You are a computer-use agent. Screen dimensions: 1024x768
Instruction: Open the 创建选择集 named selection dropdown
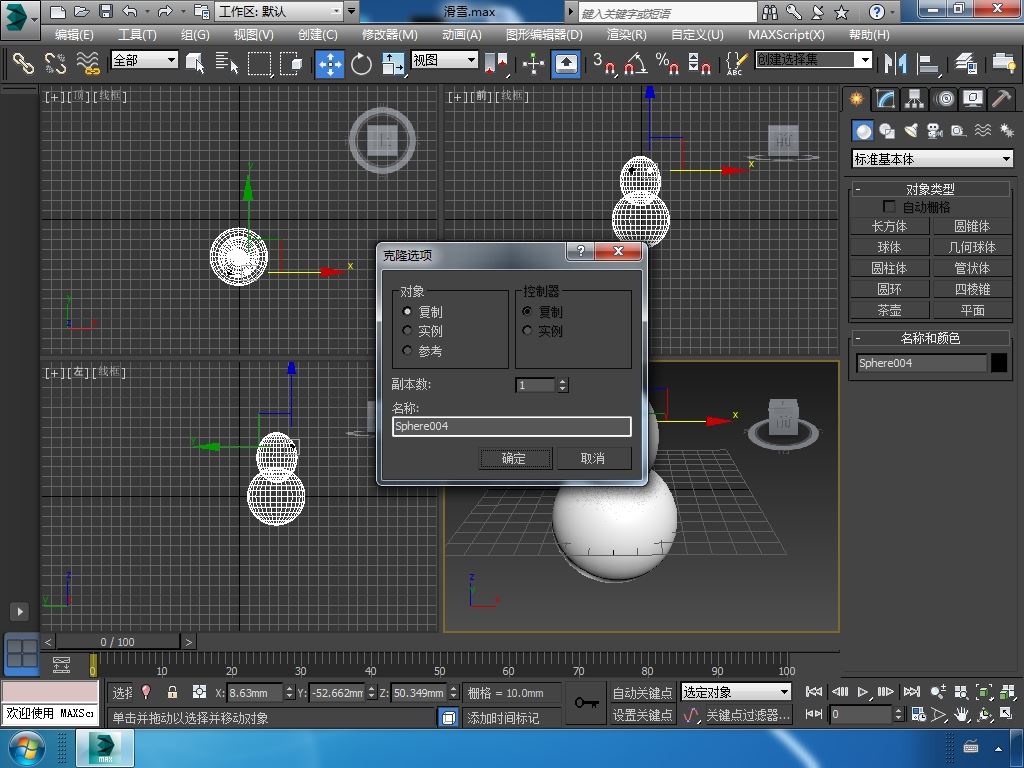pos(814,60)
